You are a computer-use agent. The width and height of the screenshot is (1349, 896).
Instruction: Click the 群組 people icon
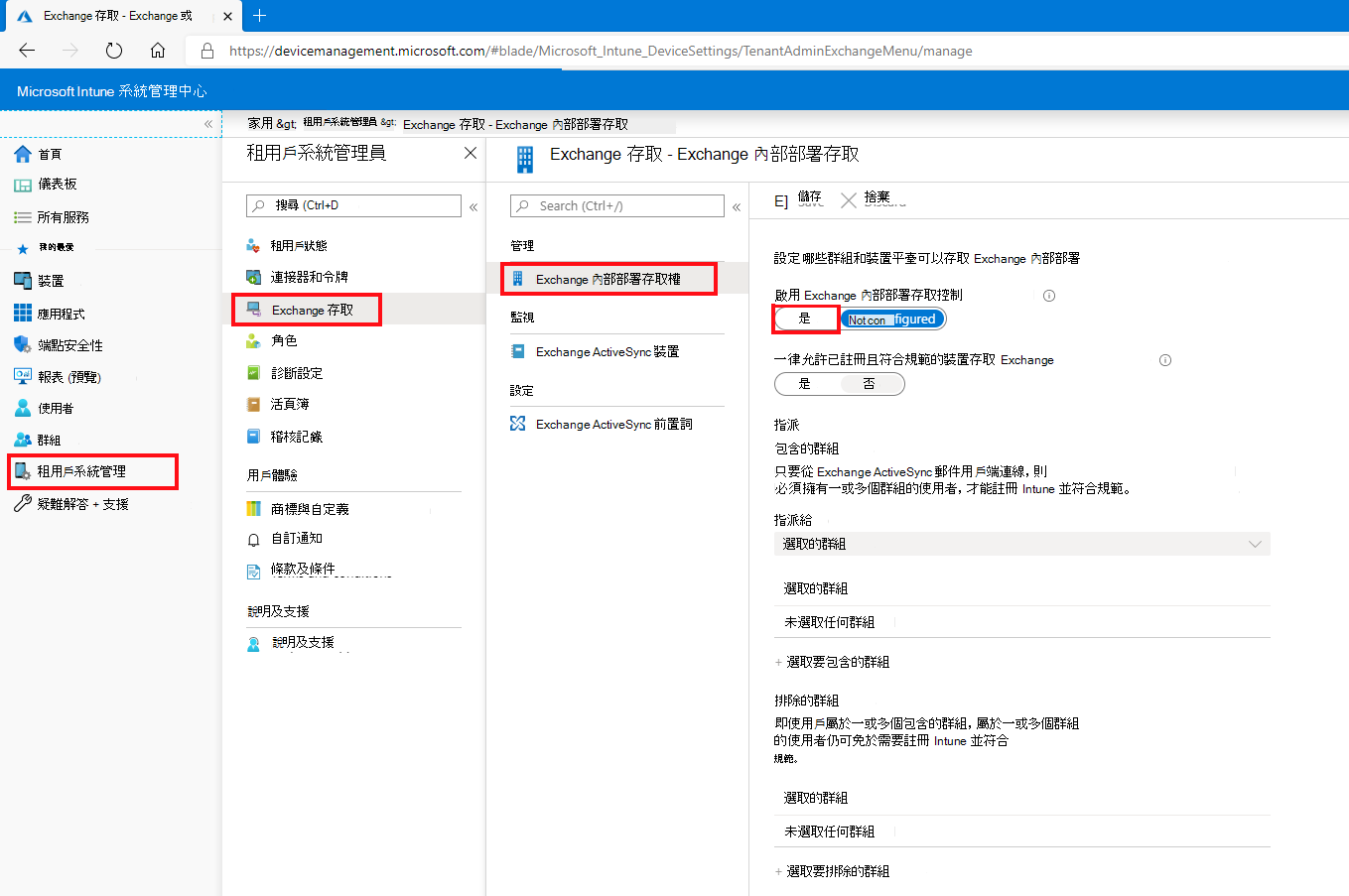[x=23, y=440]
